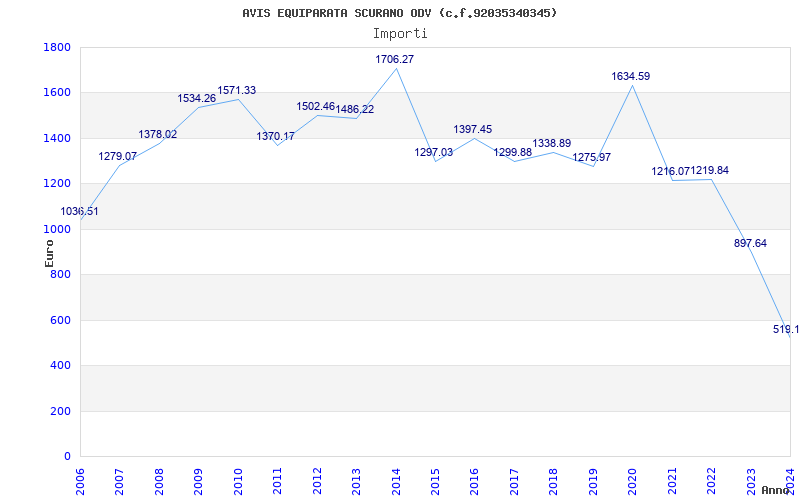Click the 2014 year label

tap(396, 481)
